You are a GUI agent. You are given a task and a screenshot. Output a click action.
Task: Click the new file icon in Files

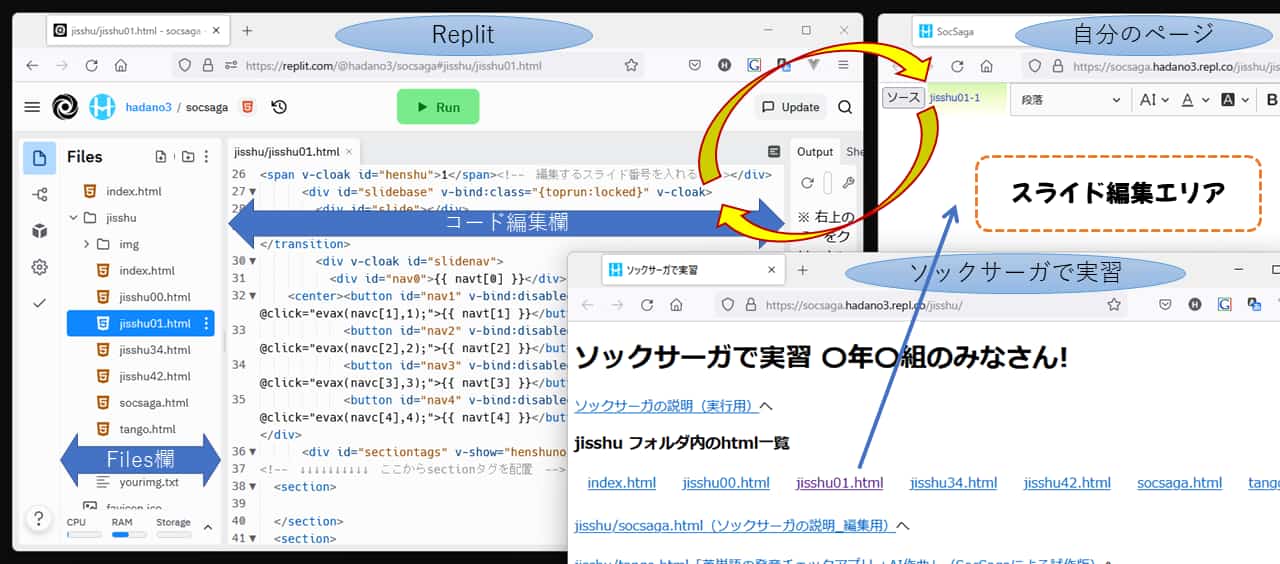161,157
